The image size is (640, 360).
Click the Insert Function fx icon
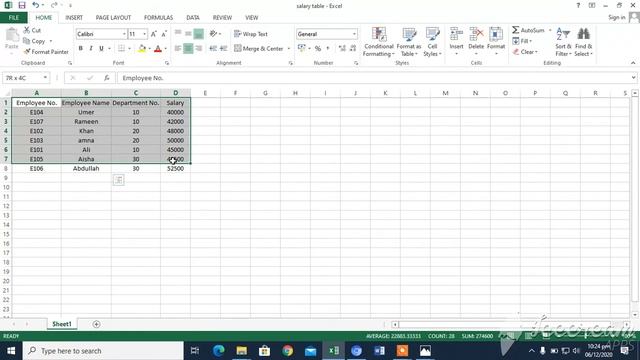107,78
